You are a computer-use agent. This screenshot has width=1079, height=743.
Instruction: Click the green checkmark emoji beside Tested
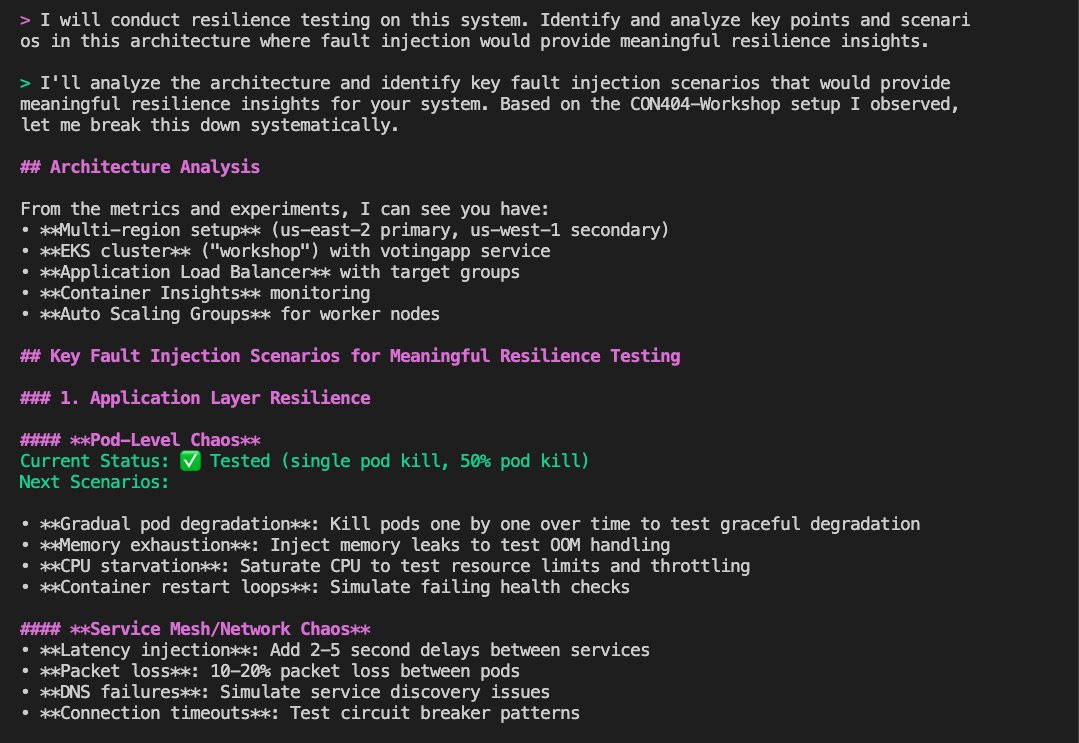[191, 460]
